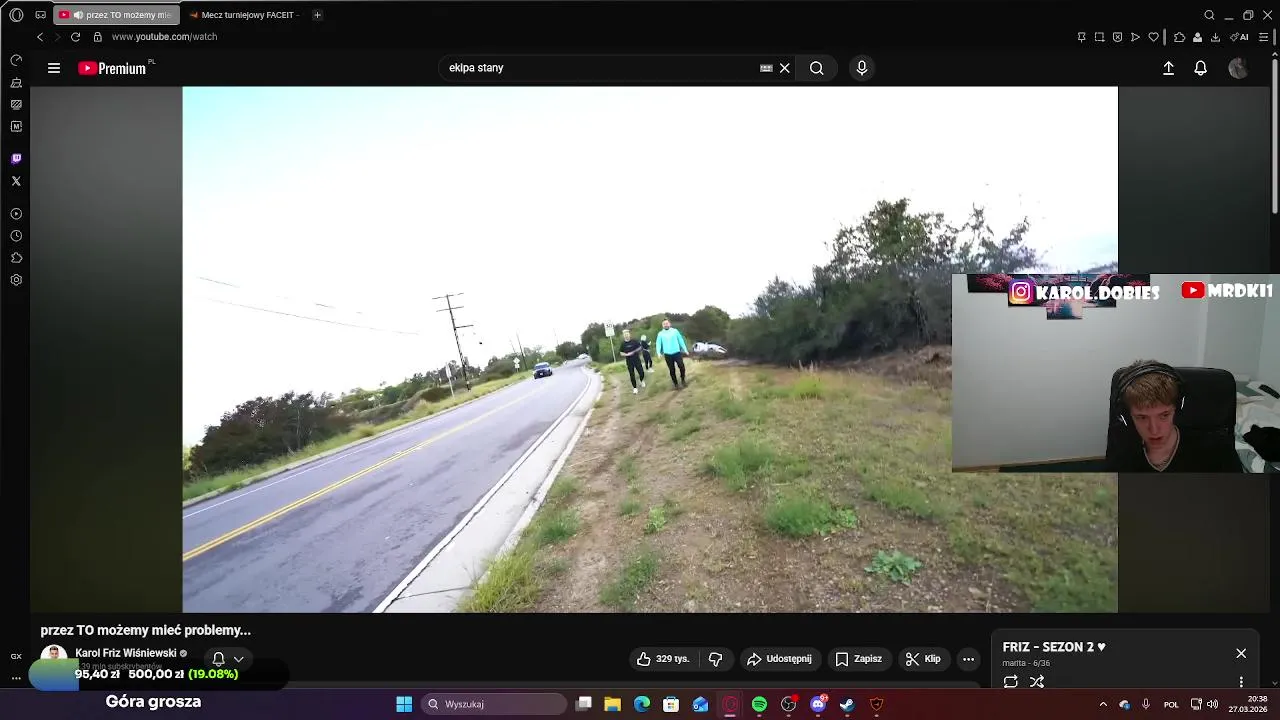Open Karol Friz Wiśniewski channel link
1280x720 pixels.
pos(126,653)
